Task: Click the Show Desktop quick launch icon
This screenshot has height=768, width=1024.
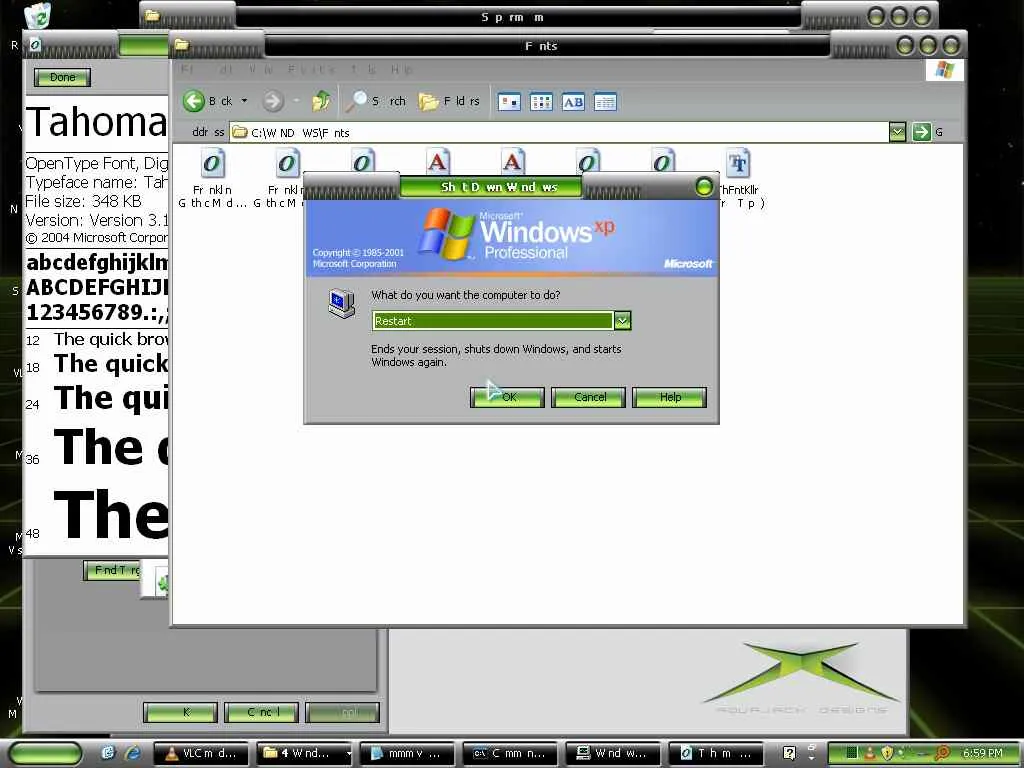Action: click(108, 753)
